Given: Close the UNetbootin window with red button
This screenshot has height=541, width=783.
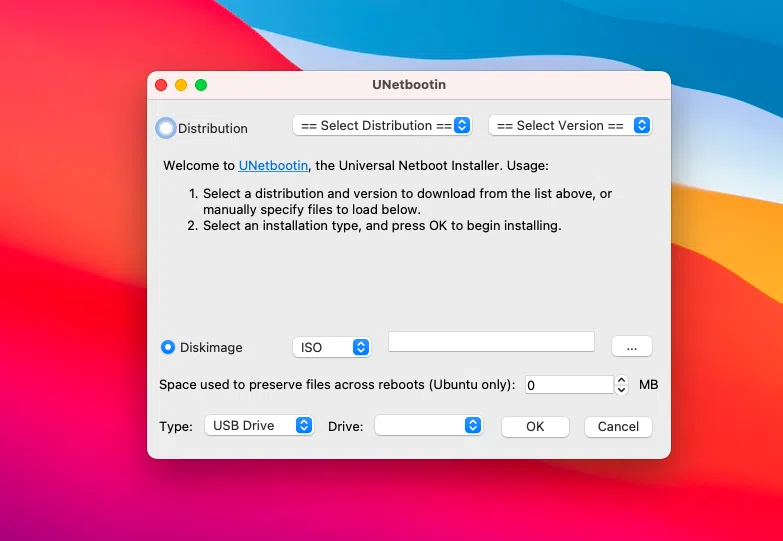Looking at the screenshot, I should [x=161, y=85].
